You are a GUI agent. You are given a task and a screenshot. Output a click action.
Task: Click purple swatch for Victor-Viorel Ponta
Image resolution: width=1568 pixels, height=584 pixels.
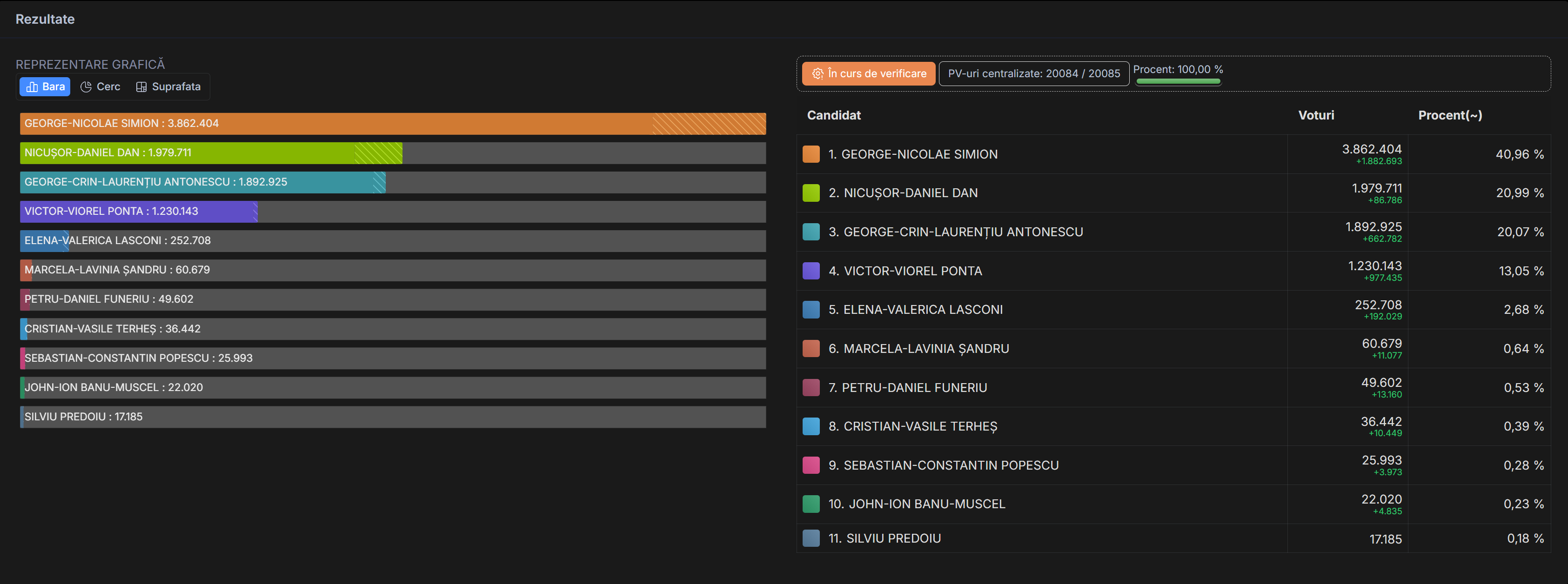pos(811,271)
